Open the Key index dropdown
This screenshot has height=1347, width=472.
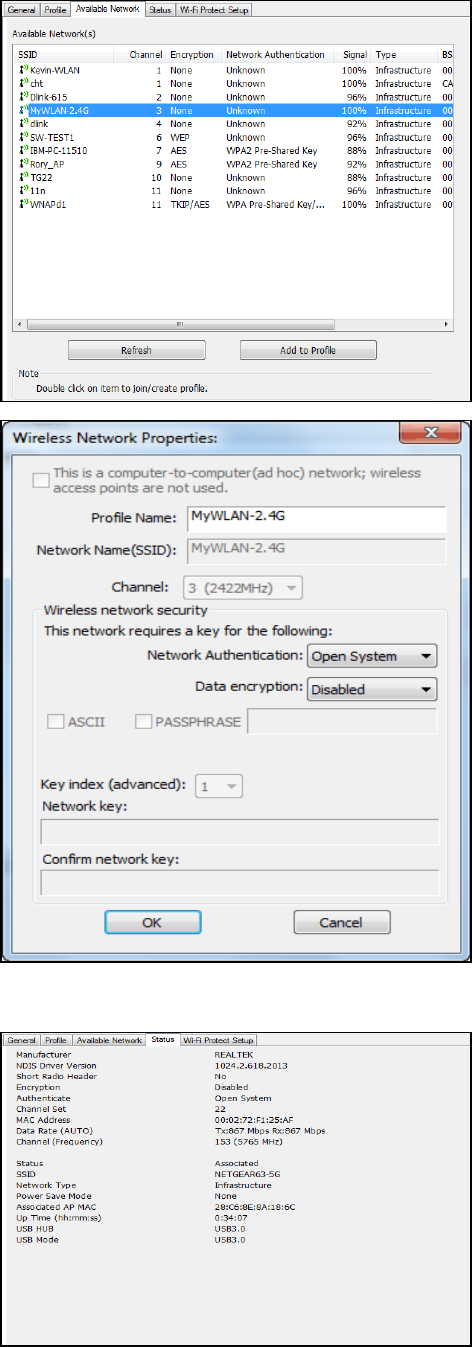pyautogui.click(x=219, y=787)
